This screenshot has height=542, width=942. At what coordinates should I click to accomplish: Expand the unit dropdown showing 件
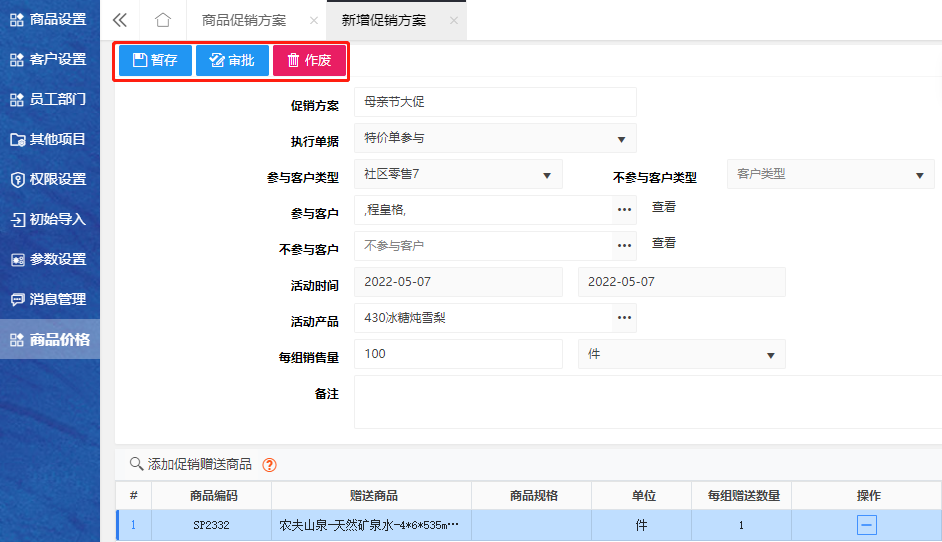coord(770,355)
